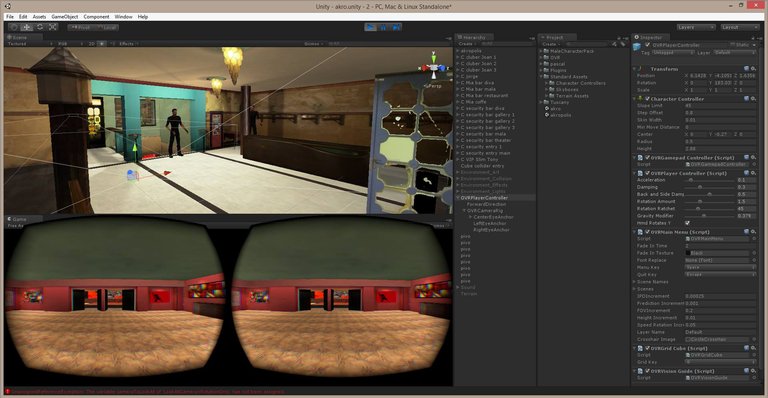Select C security bar theater in Hierarchy

486,140
